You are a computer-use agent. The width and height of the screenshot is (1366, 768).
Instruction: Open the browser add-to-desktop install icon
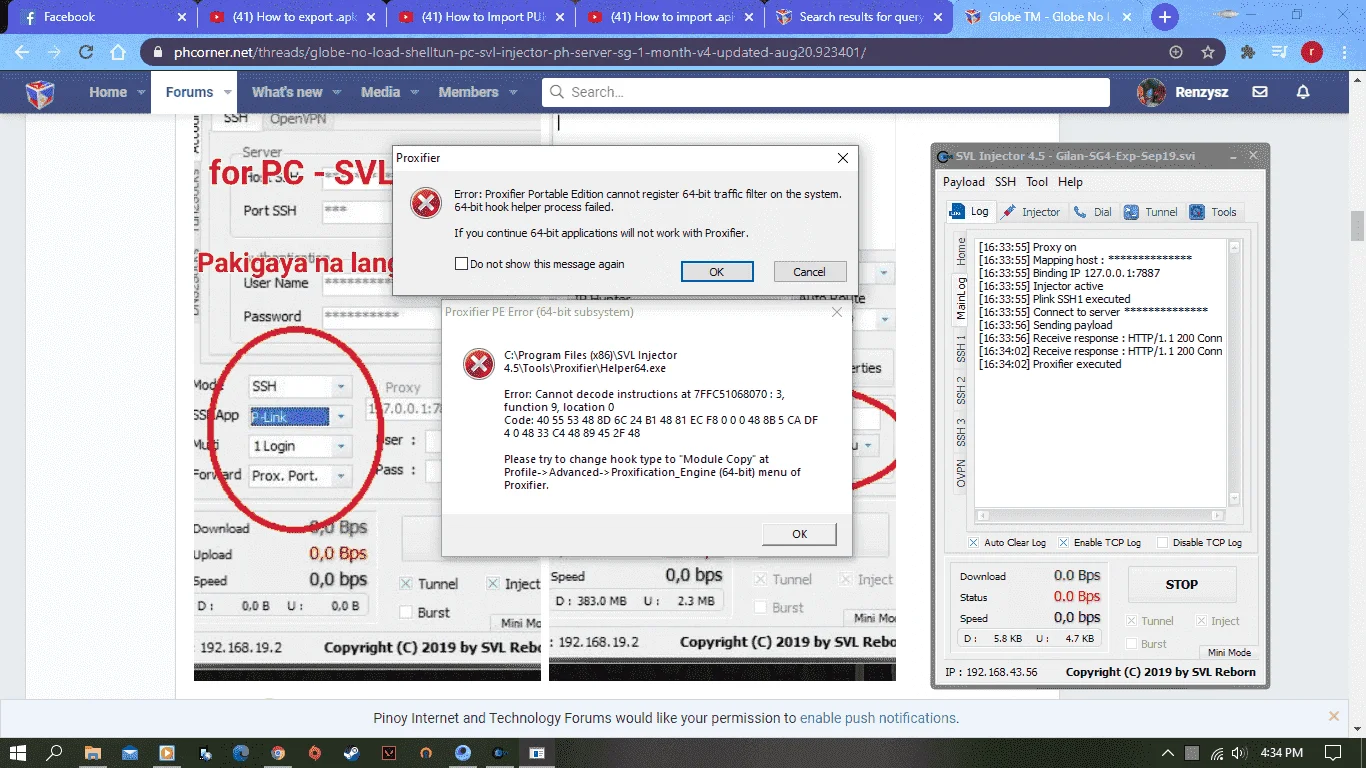[1176, 53]
